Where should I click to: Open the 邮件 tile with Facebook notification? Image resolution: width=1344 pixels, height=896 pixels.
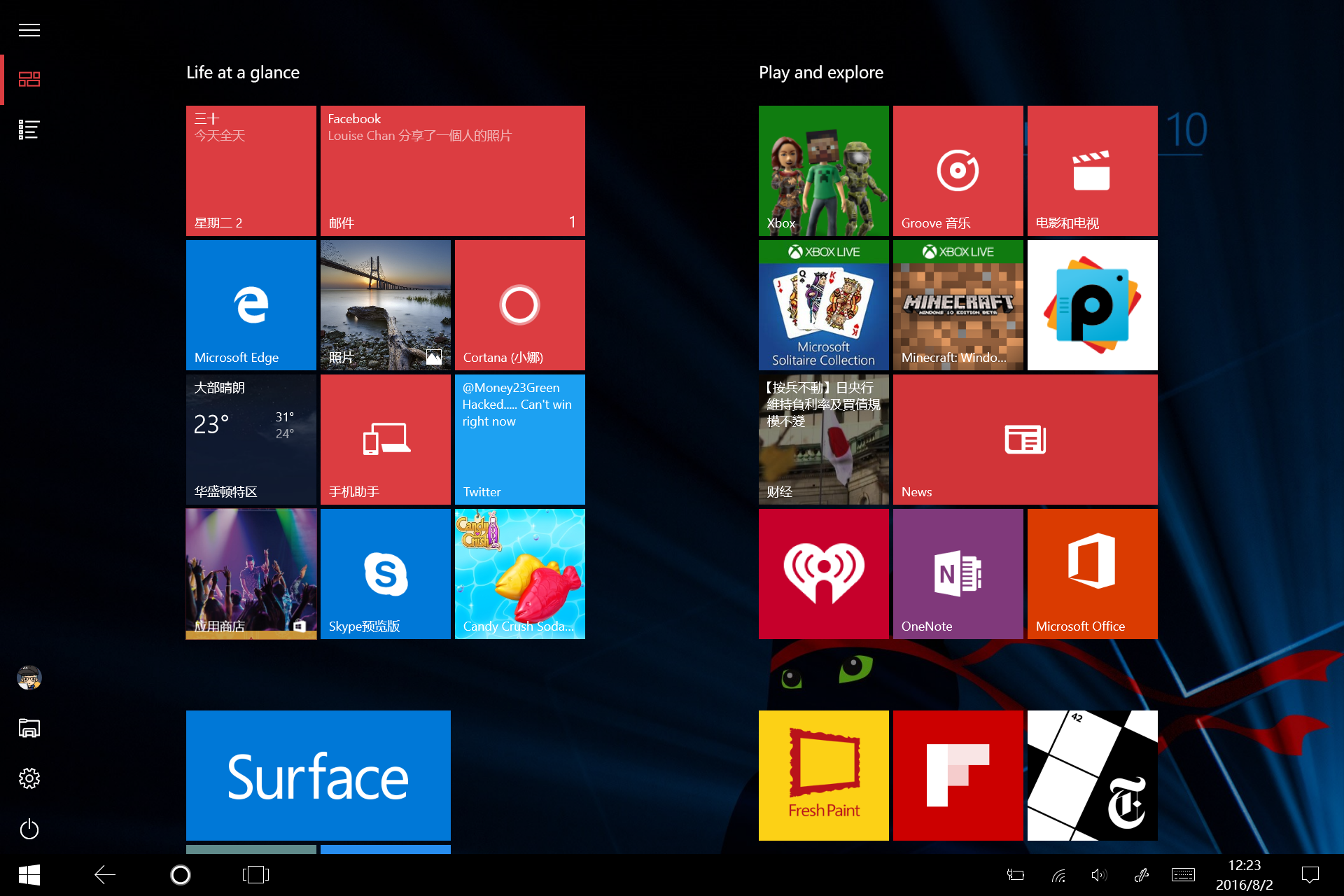coord(452,171)
